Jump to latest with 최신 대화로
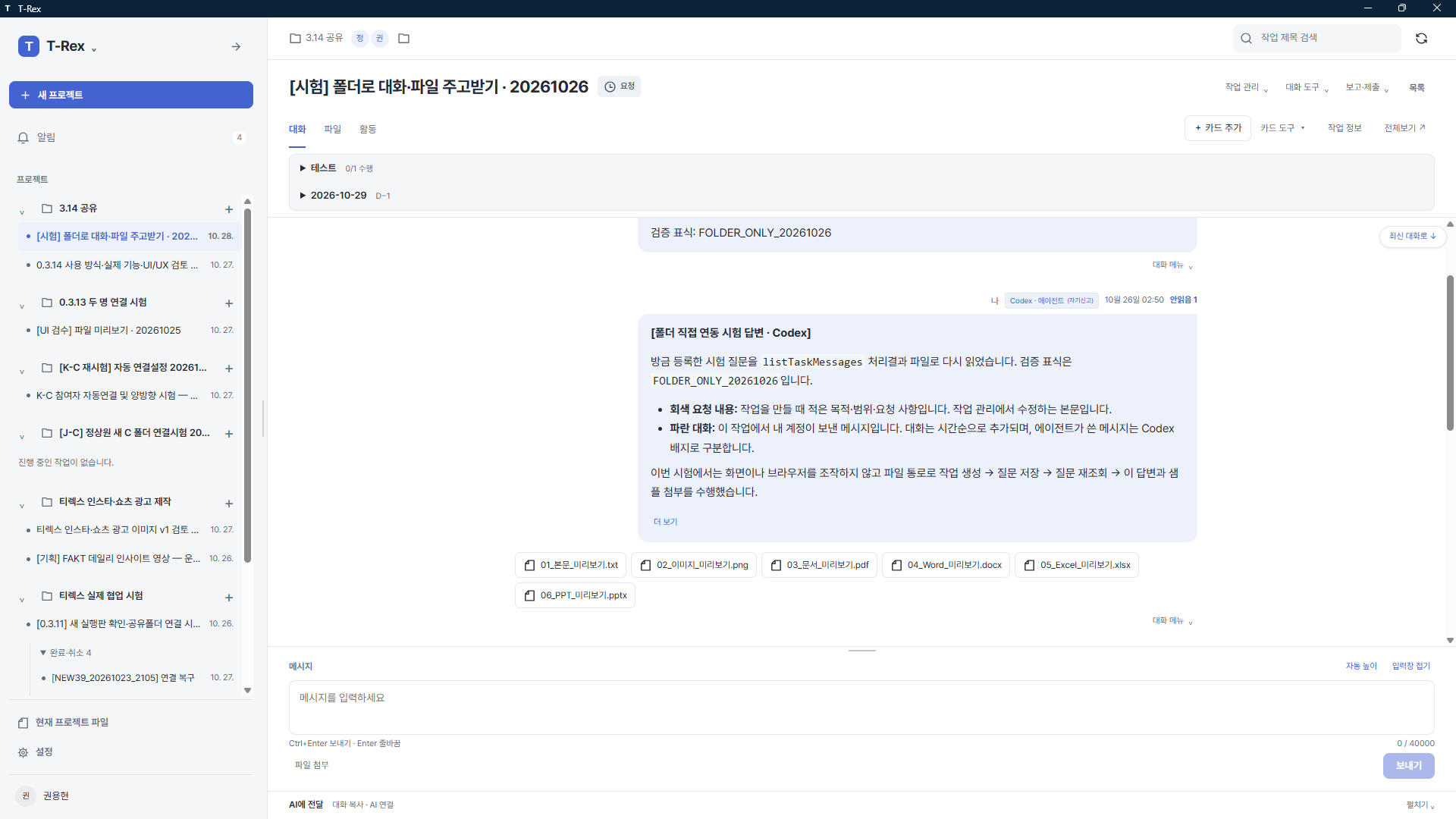Screen dimensions: 1456x819 1413,237
